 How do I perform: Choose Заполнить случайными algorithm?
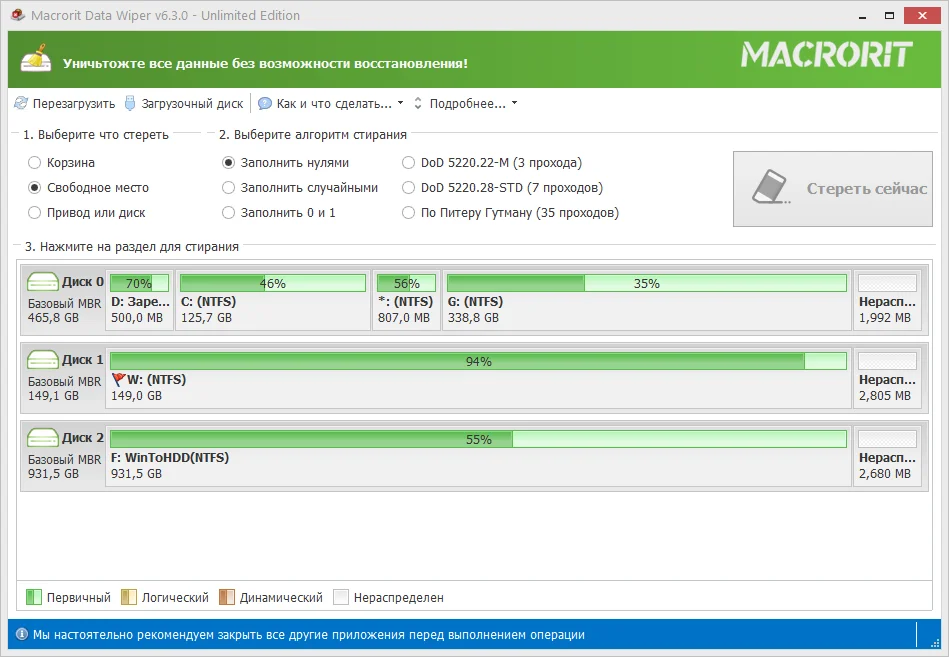click(228, 188)
